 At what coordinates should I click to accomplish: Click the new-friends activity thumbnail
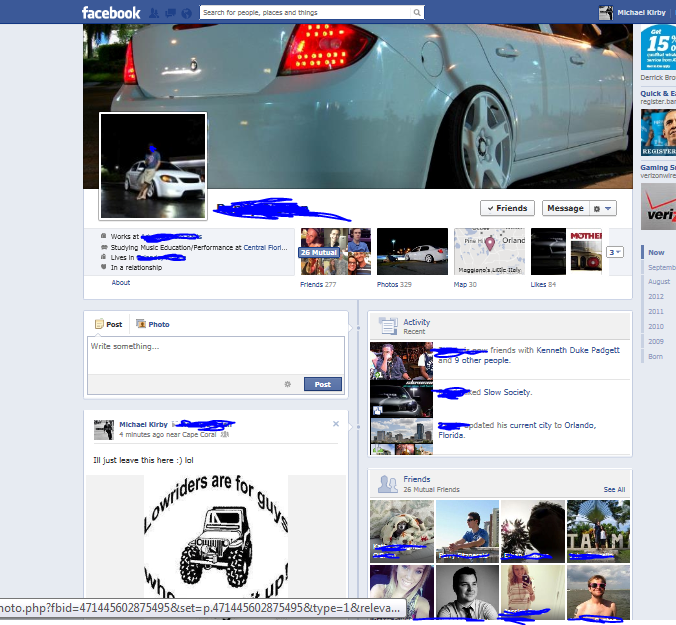401,361
